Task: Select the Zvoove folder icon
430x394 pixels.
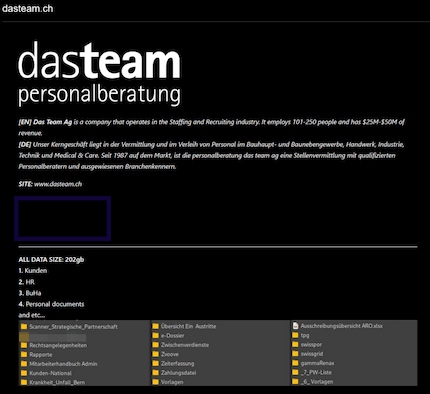Action: (155, 354)
